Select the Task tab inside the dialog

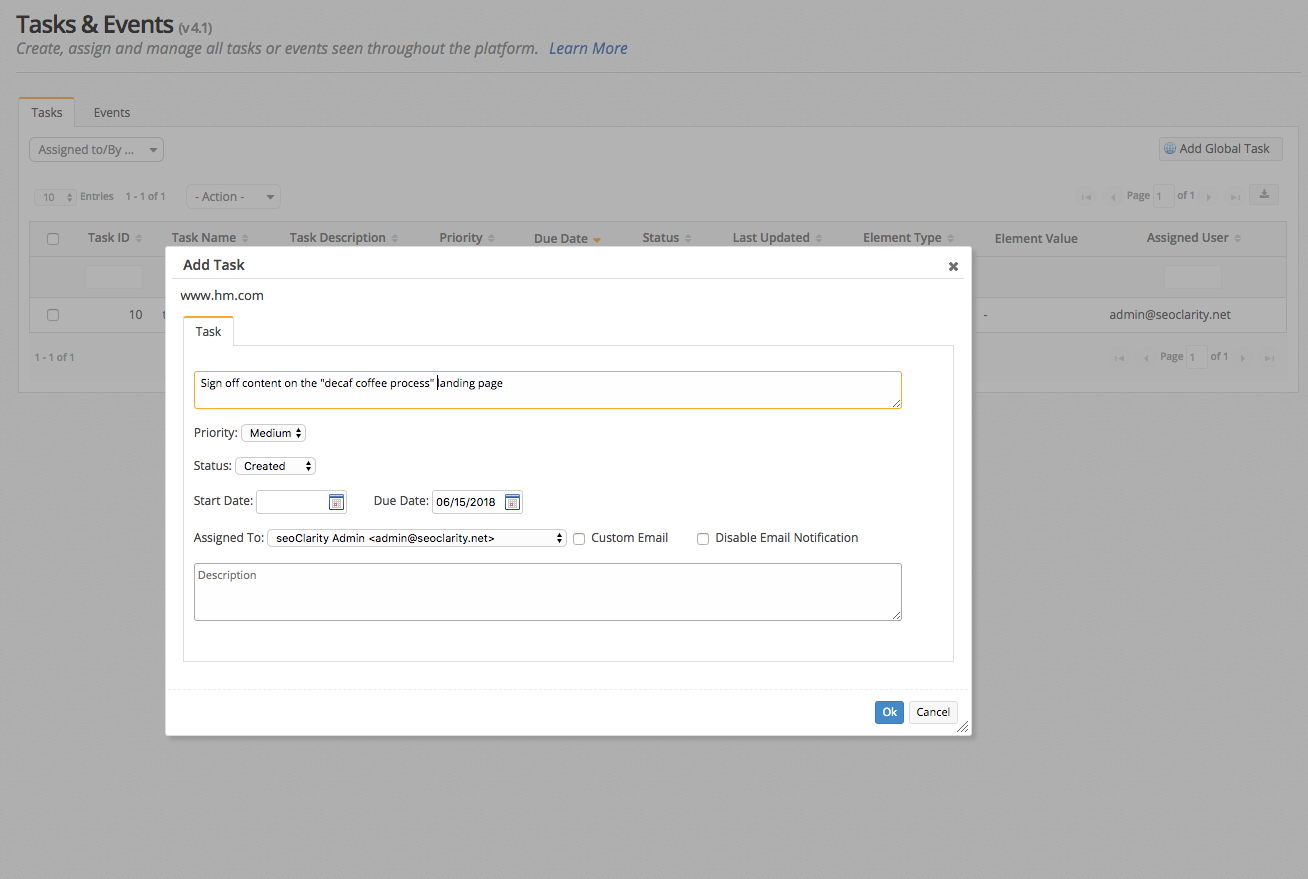[x=208, y=330]
